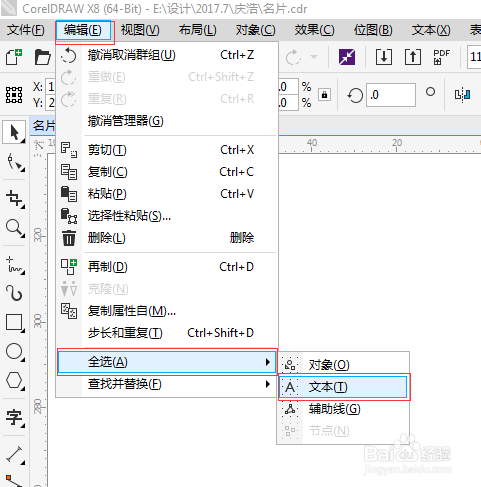The width and height of the screenshot is (481, 487).
Task: Toggle the lock ratio padlock
Action: click(324, 95)
